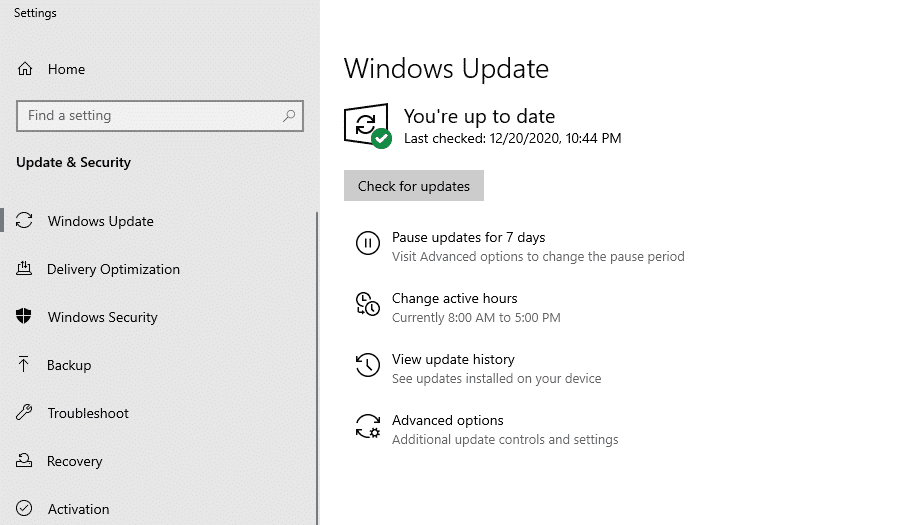The height and width of the screenshot is (525, 918).
Task: Click the Home house icon
Action: [25, 69]
